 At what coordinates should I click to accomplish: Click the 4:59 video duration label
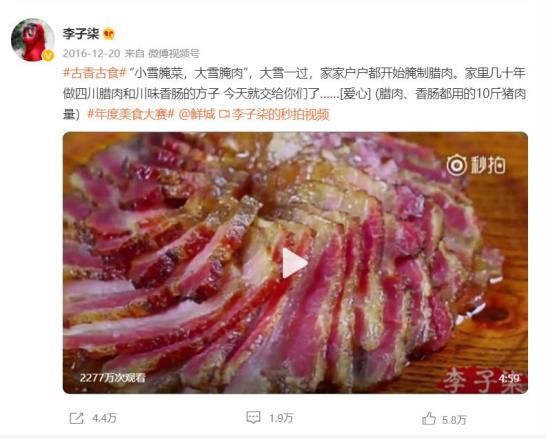[x=509, y=378]
